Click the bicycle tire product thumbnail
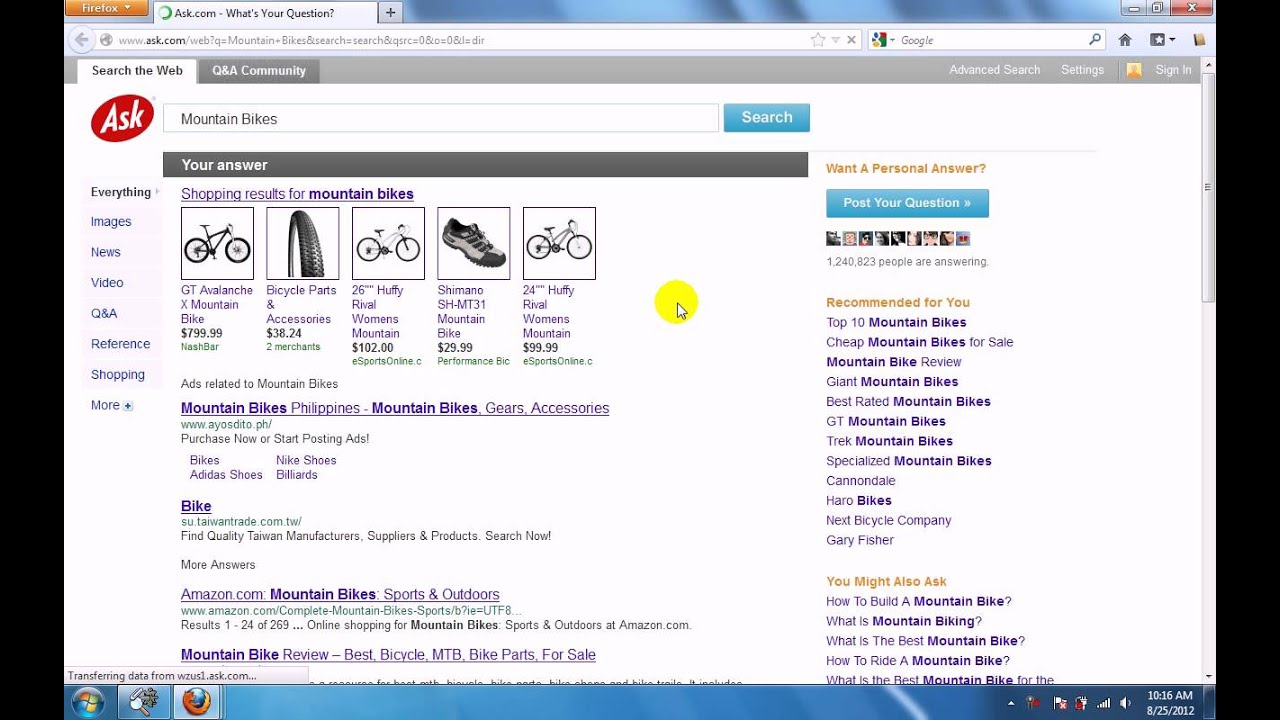 pyautogui.click(x=303, y=243)
